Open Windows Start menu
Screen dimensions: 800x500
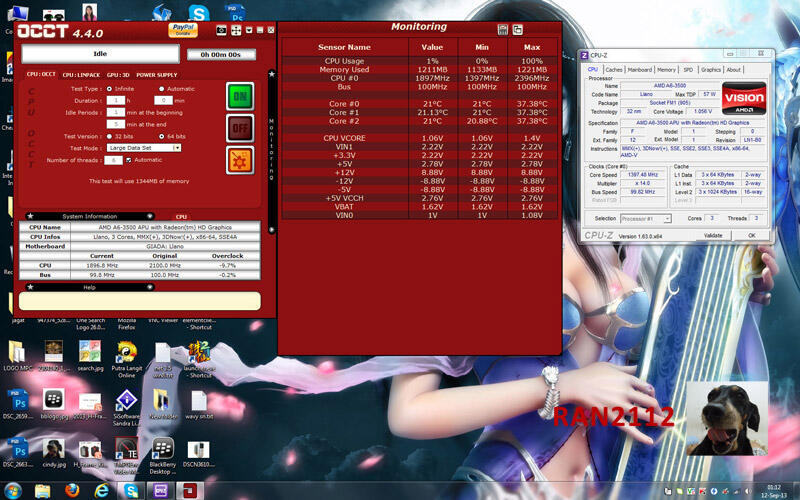point(13,491)
